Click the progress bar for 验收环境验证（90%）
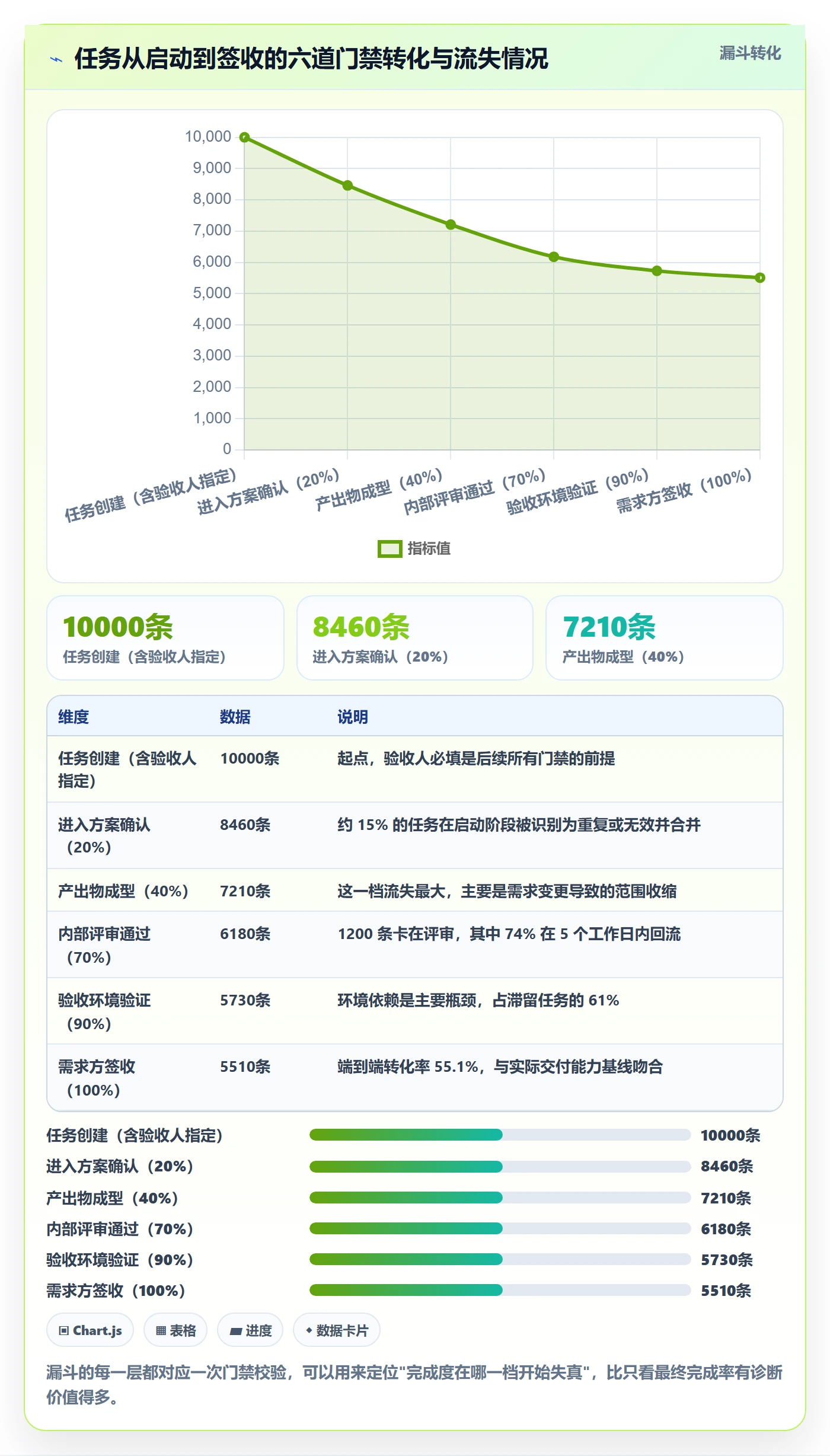The width and height of the screenshot is (830, 1456). click(500, 1259)
